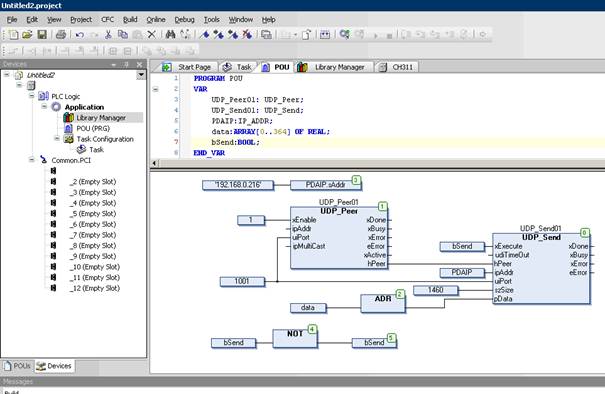Screen dimensions: 605x394
Task: Collapse the Common.PCI tree node
Action: (32, 159)
